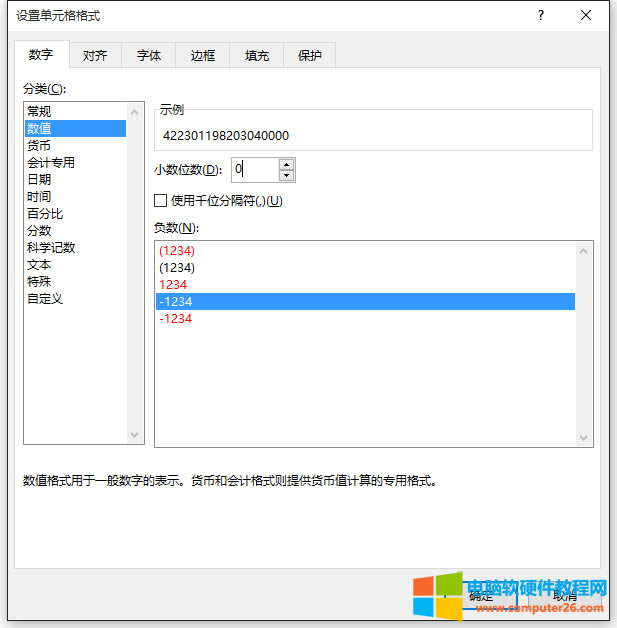Select 会计专用 category
This screenshot has width=617, height=628.
(x=51, y=162)
